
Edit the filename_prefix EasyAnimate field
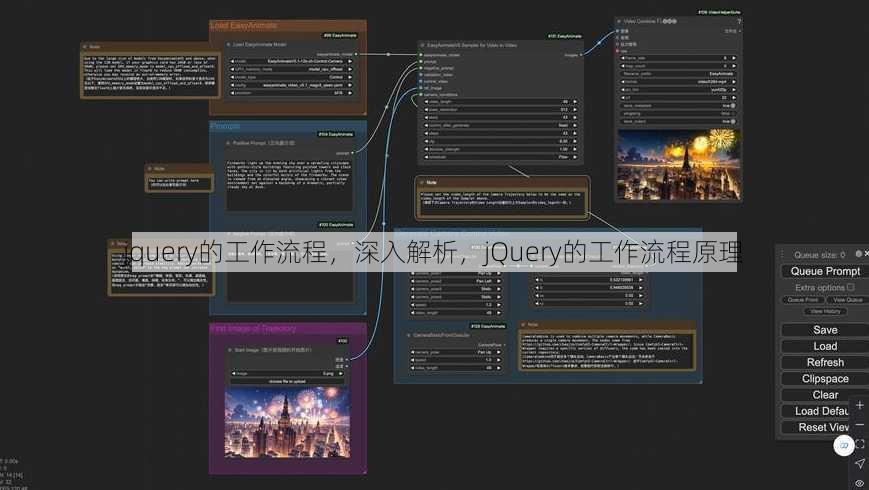(678, 73)
